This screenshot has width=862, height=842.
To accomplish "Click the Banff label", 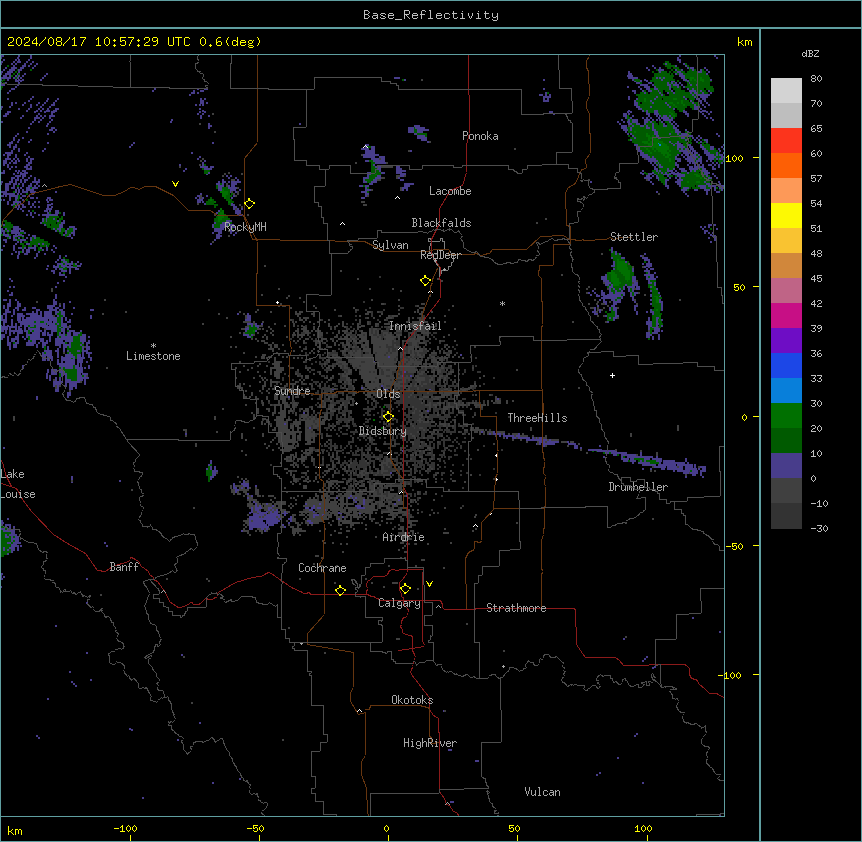I will pos(124,567).
